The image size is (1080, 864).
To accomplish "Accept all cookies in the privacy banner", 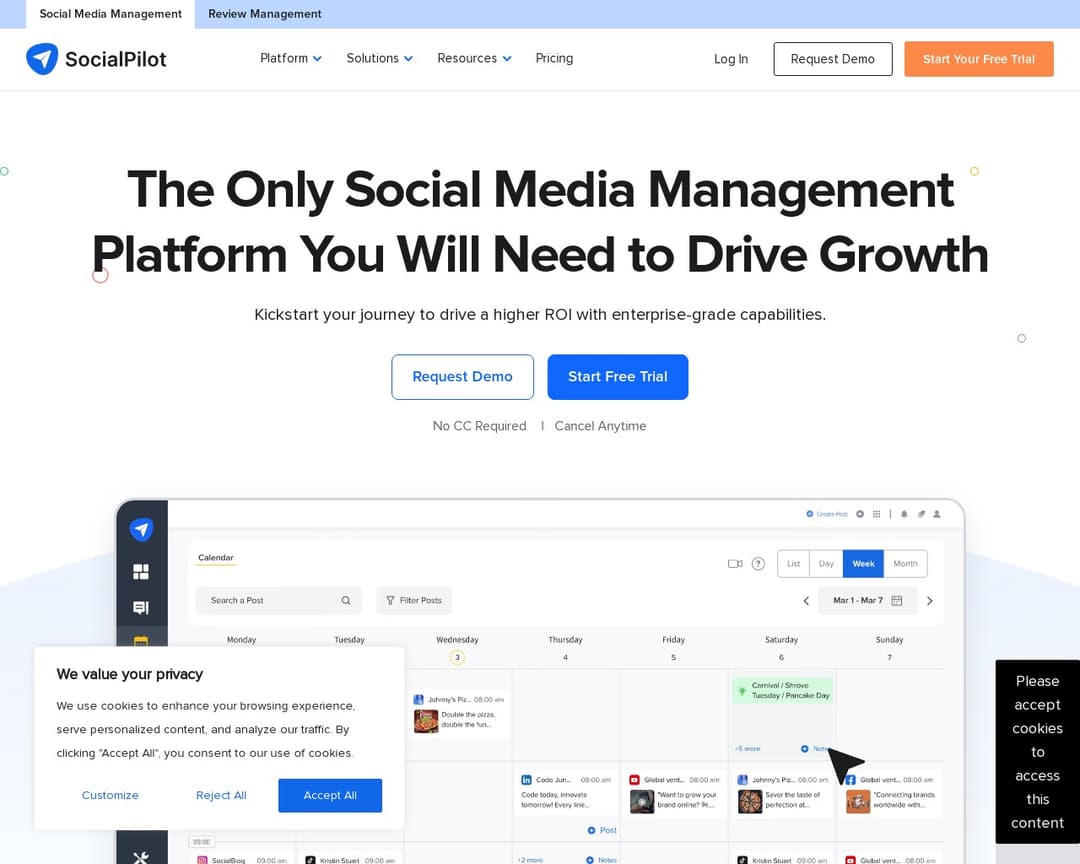I will tap(330, 795).
